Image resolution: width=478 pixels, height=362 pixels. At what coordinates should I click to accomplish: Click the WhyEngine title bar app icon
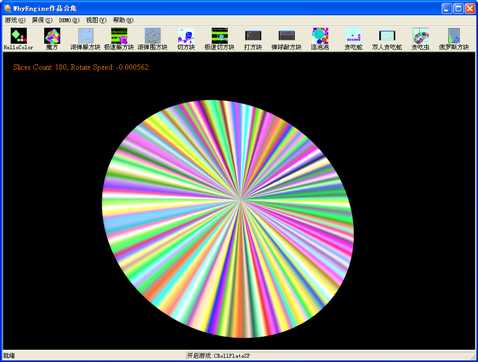click(x=7, y=8)
